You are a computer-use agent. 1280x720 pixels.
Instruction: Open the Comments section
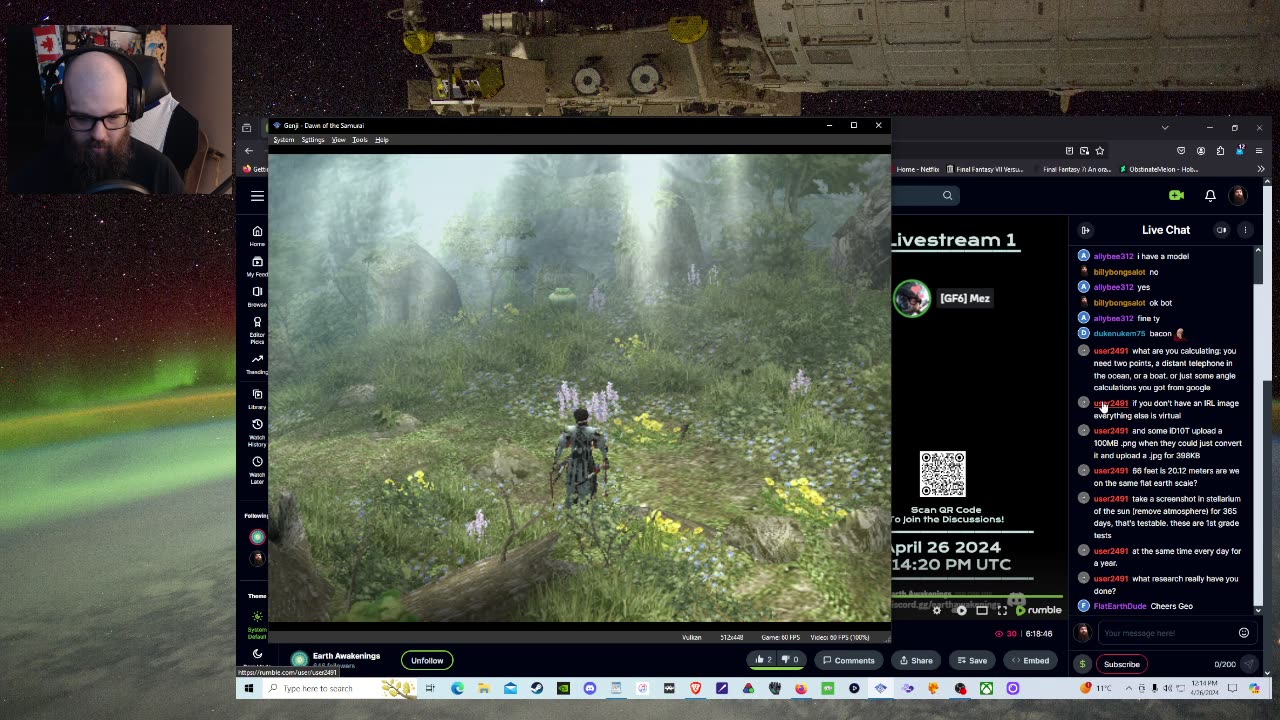tap(848, 660)
